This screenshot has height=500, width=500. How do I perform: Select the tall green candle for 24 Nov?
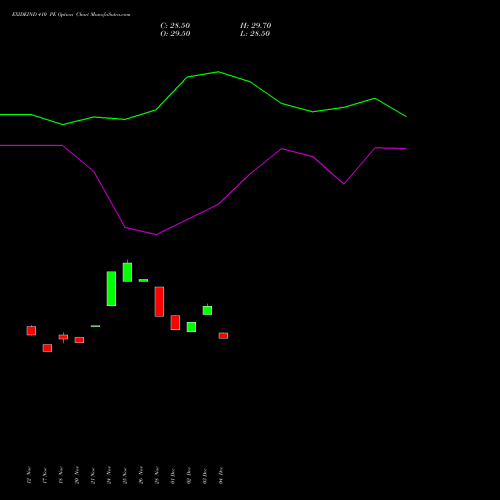click(111, 289)
